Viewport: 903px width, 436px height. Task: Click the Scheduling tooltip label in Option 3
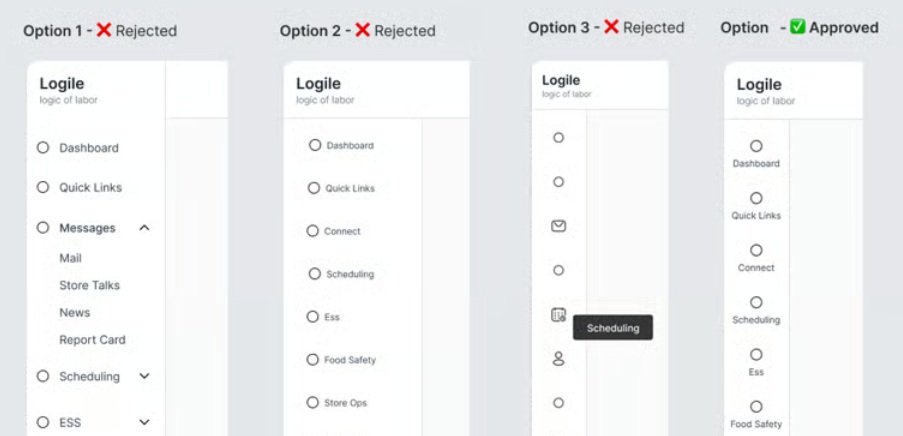coord(613,328)
